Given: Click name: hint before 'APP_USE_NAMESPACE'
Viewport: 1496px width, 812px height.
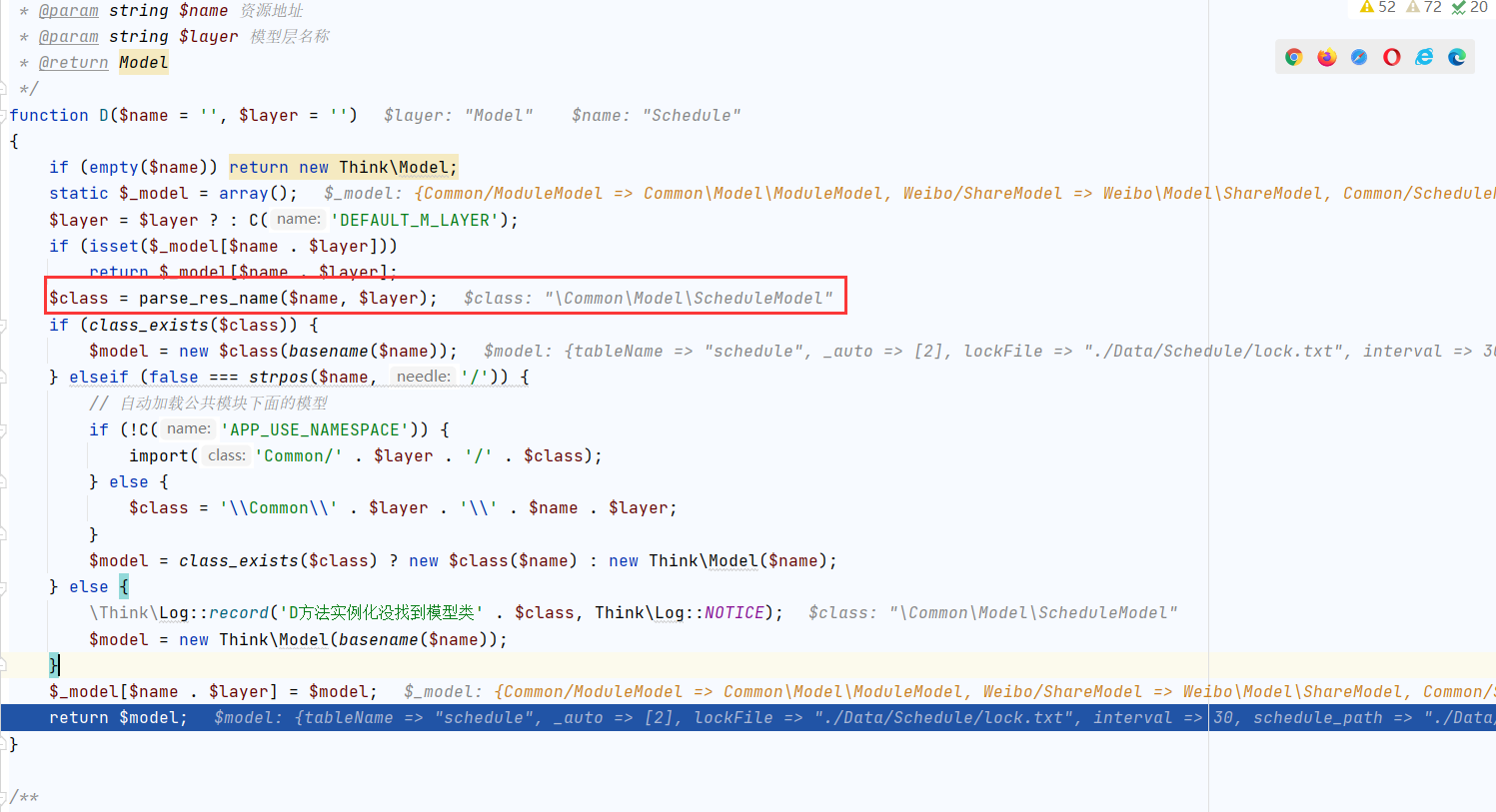Looking at the screenshot, I should [x=189, y=429].
